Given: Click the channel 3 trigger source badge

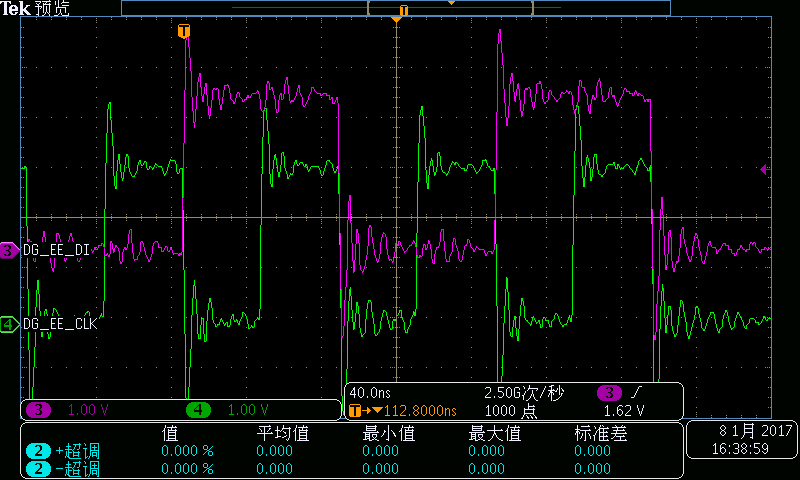Looking at the screenshot, I should tap(609, 393).
